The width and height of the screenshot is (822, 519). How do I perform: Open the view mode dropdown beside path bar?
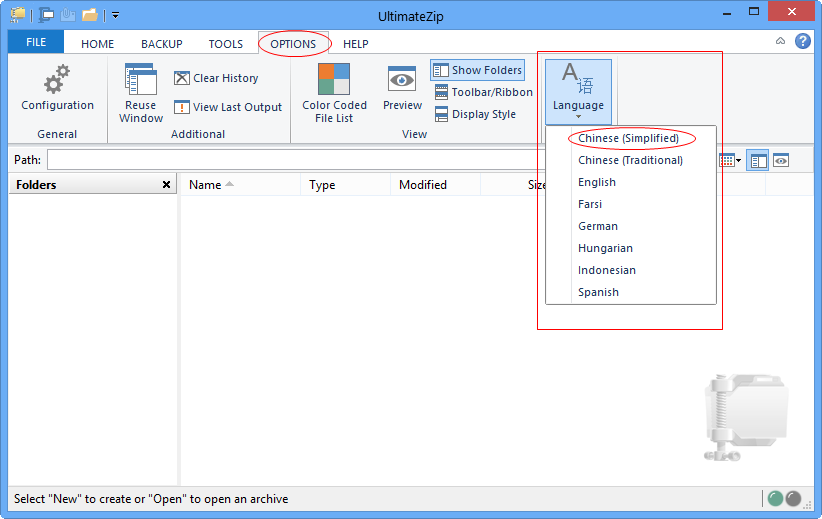click(729, 160)
